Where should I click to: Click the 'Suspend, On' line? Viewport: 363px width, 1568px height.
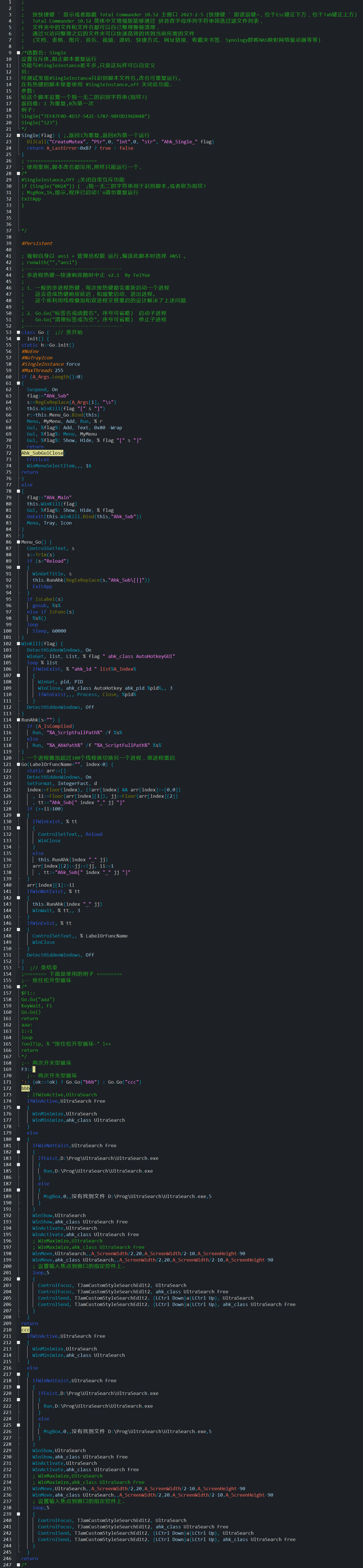42,390
